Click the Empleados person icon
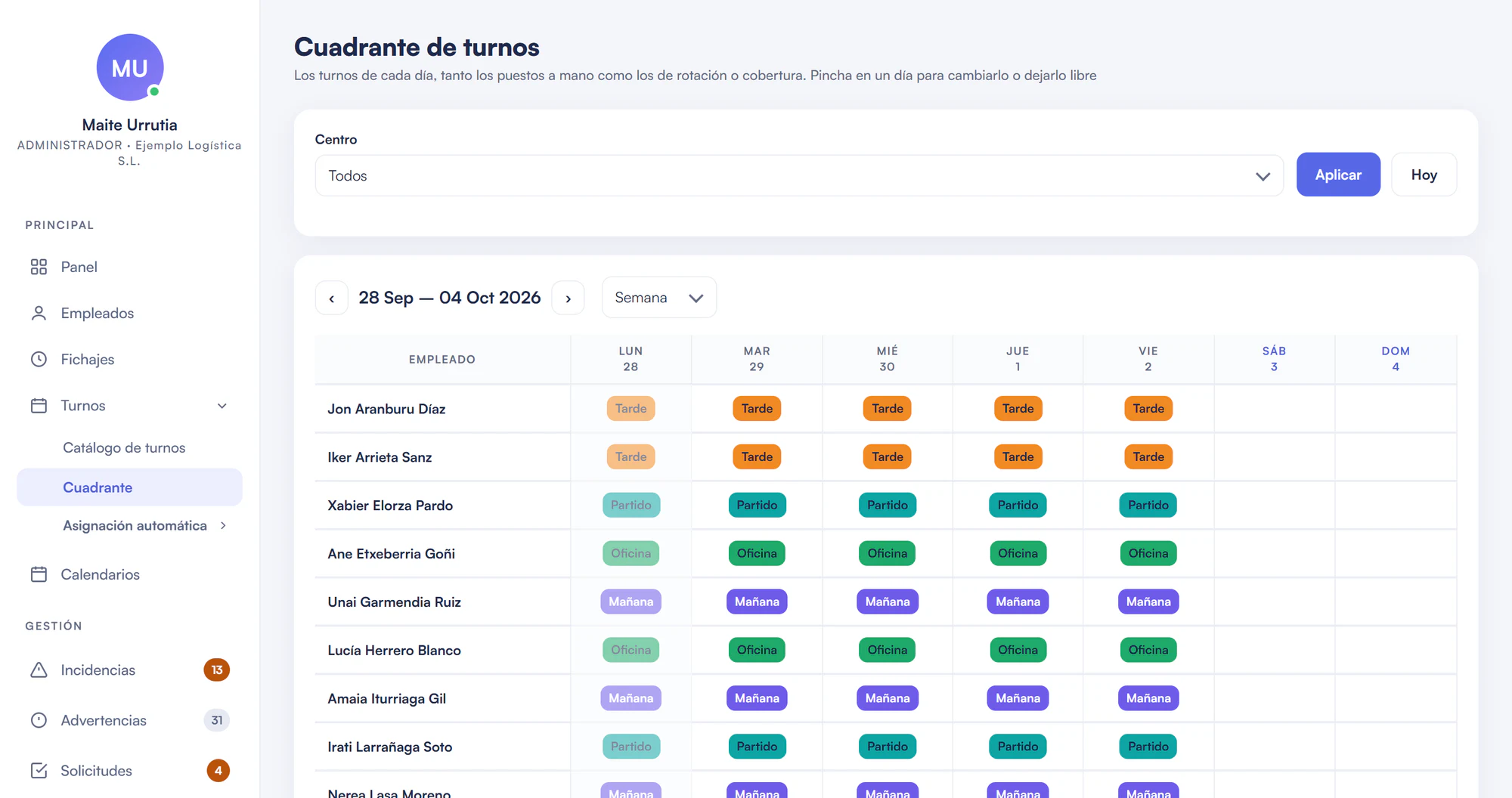Image resolution: width=1512 pixels, height=798 pixels. click(x=39, y=313)
